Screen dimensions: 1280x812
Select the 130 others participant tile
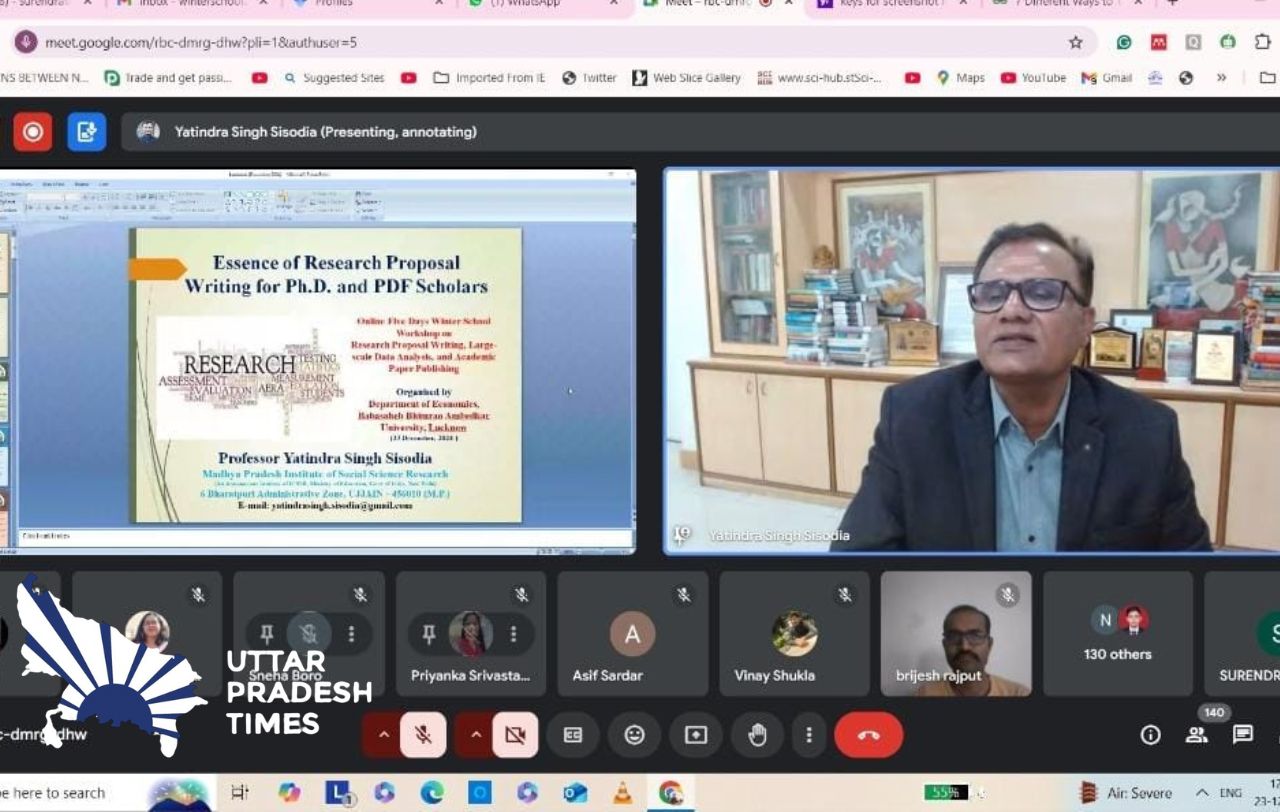[1118, 634]
